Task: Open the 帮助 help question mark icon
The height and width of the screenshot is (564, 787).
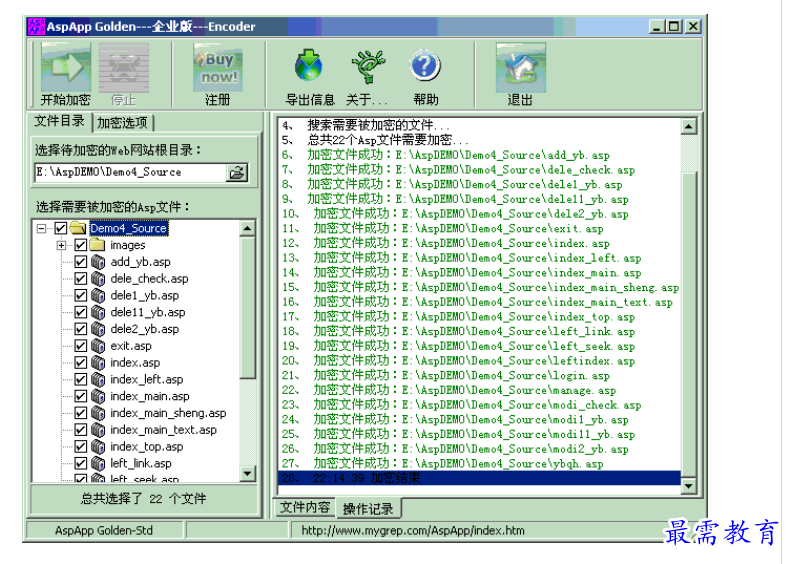Action: click(x=425, y=65)
